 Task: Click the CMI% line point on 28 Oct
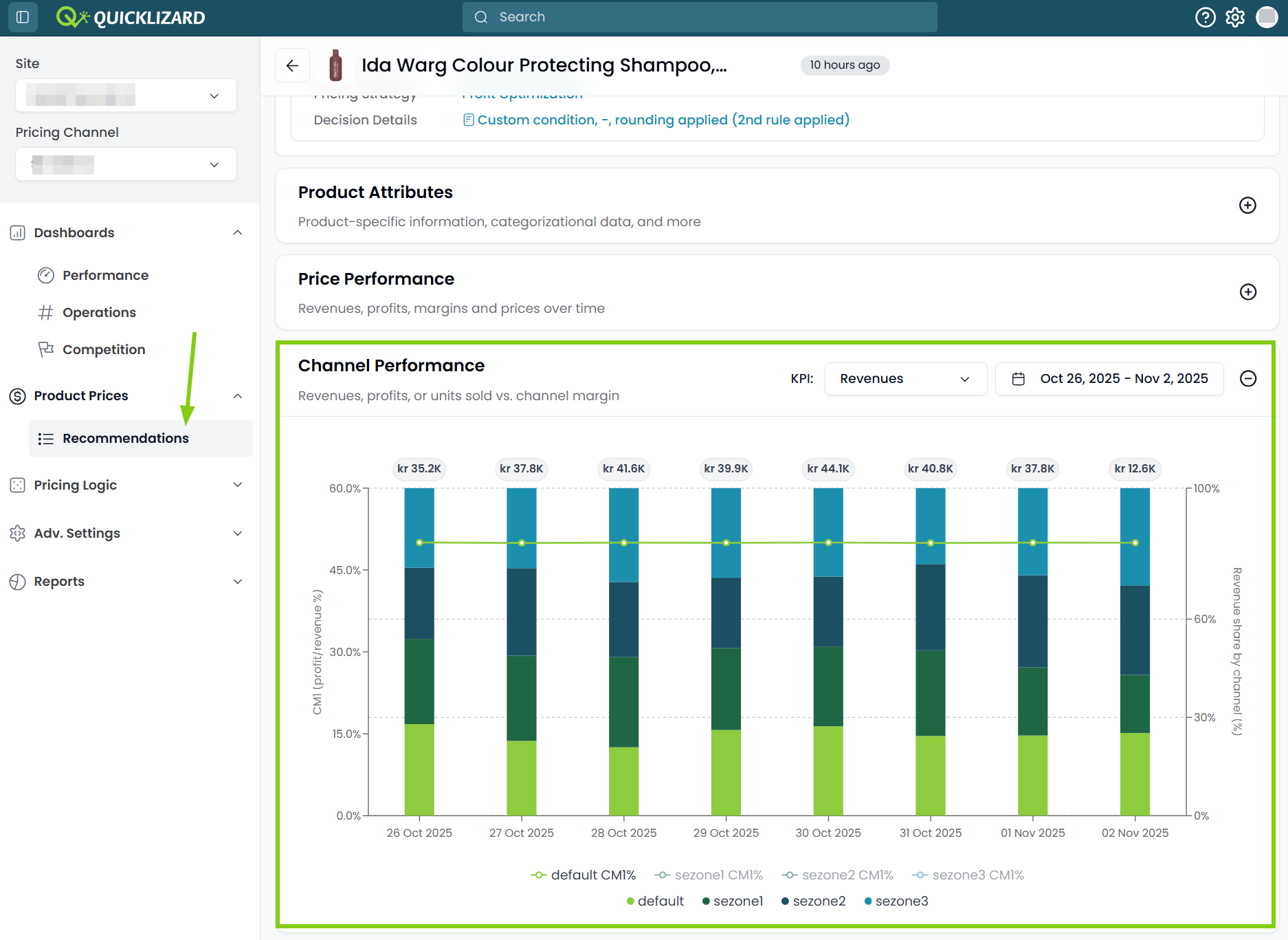(624, 543)
